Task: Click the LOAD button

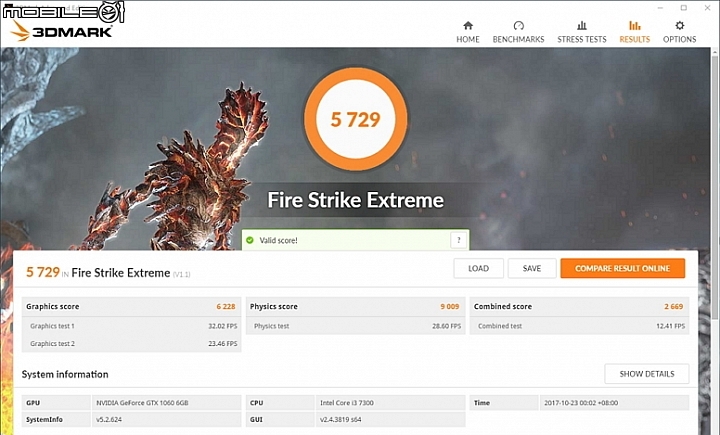Action: pos(478,268)
